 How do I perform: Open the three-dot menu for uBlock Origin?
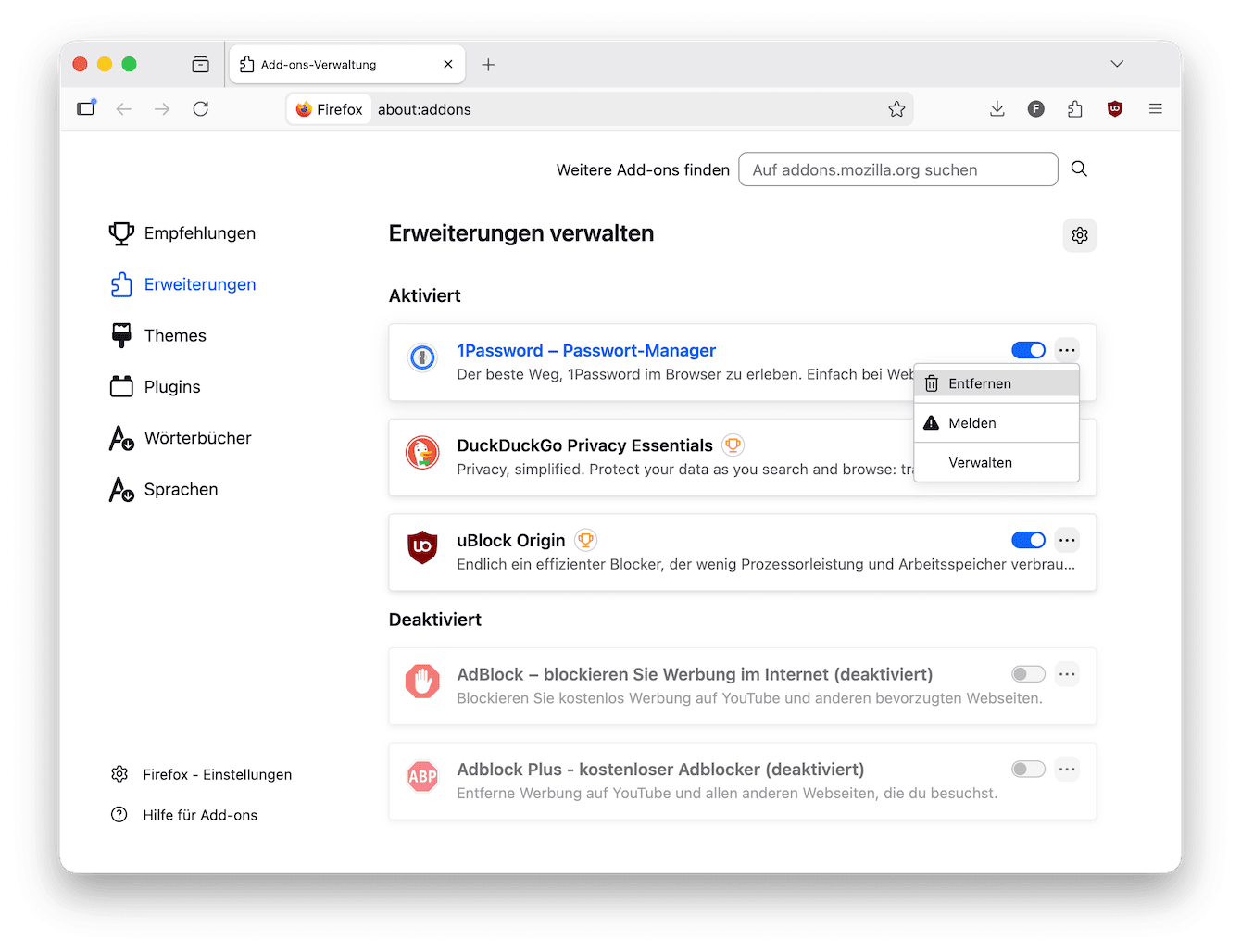[x=1067, y=540]
